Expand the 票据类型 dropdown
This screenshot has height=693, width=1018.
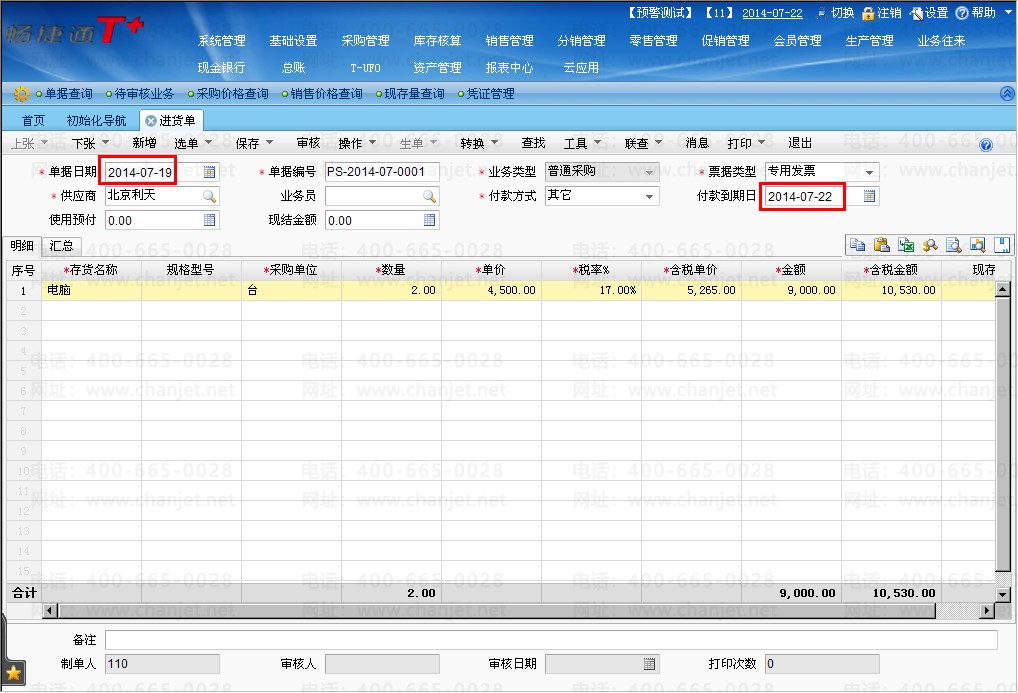869,172
